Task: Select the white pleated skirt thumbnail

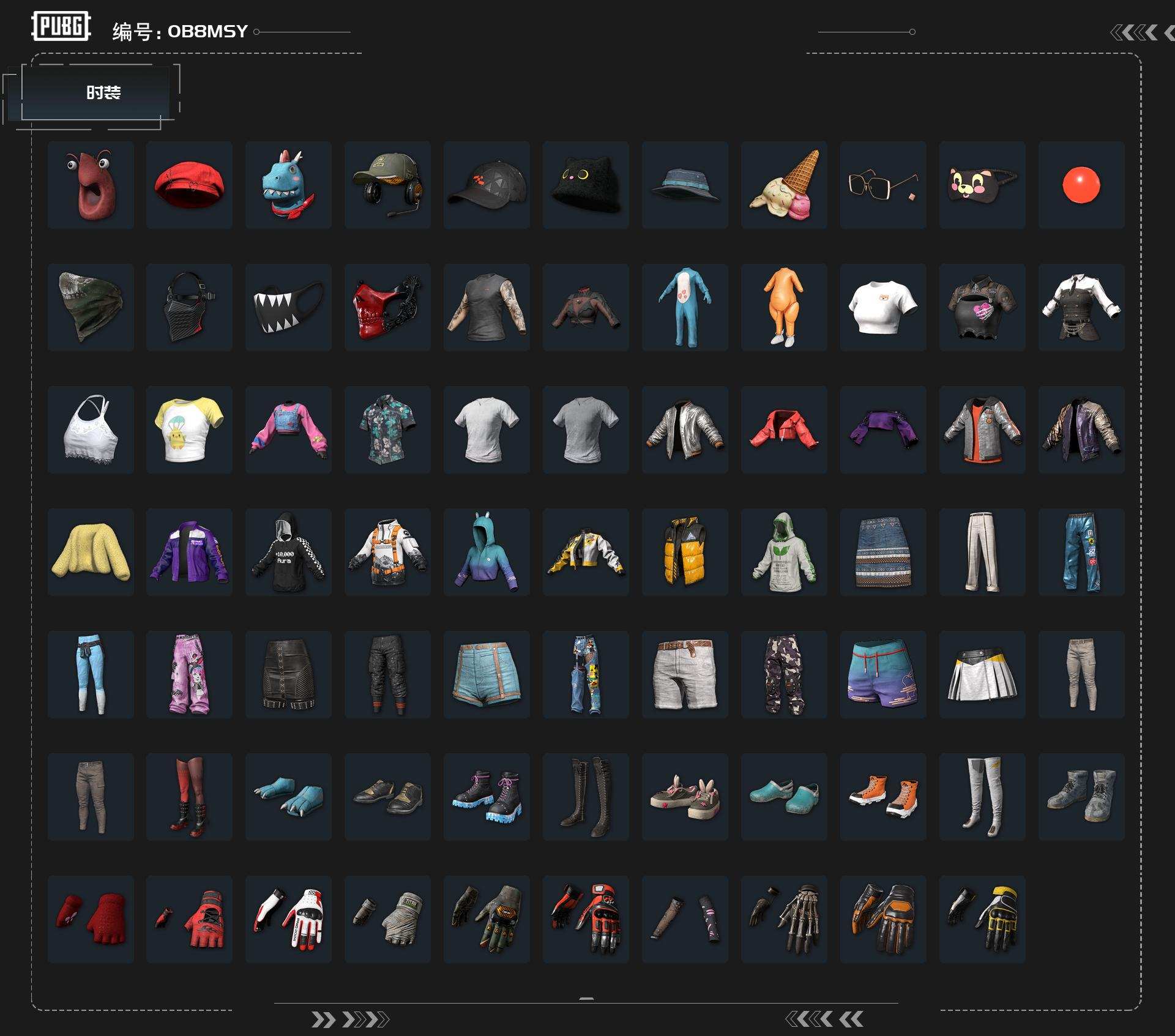Action: [x=982, y=674]
